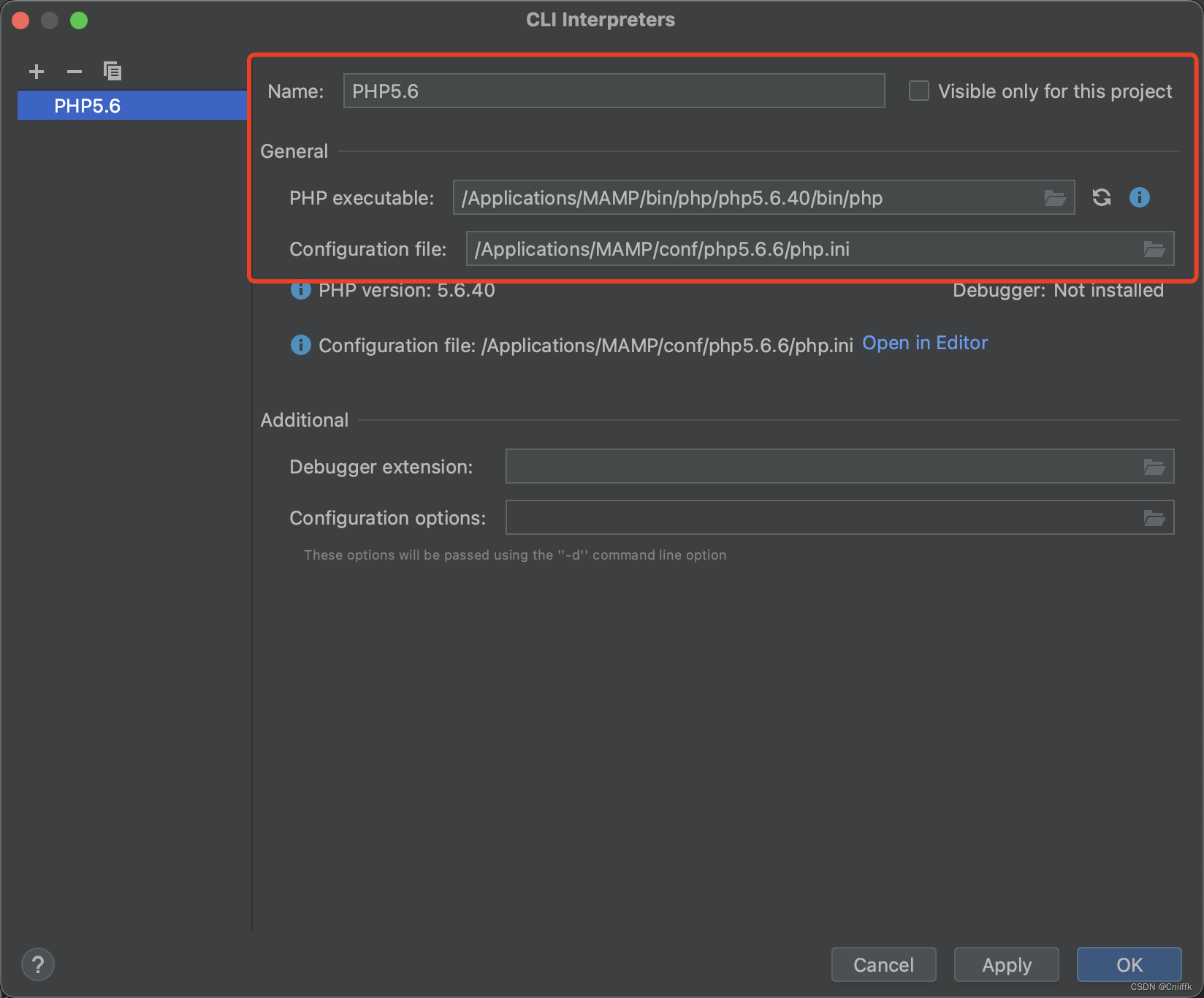Click the Name input field
Viewport: 1204px width, 998px height.
point(614,91)
